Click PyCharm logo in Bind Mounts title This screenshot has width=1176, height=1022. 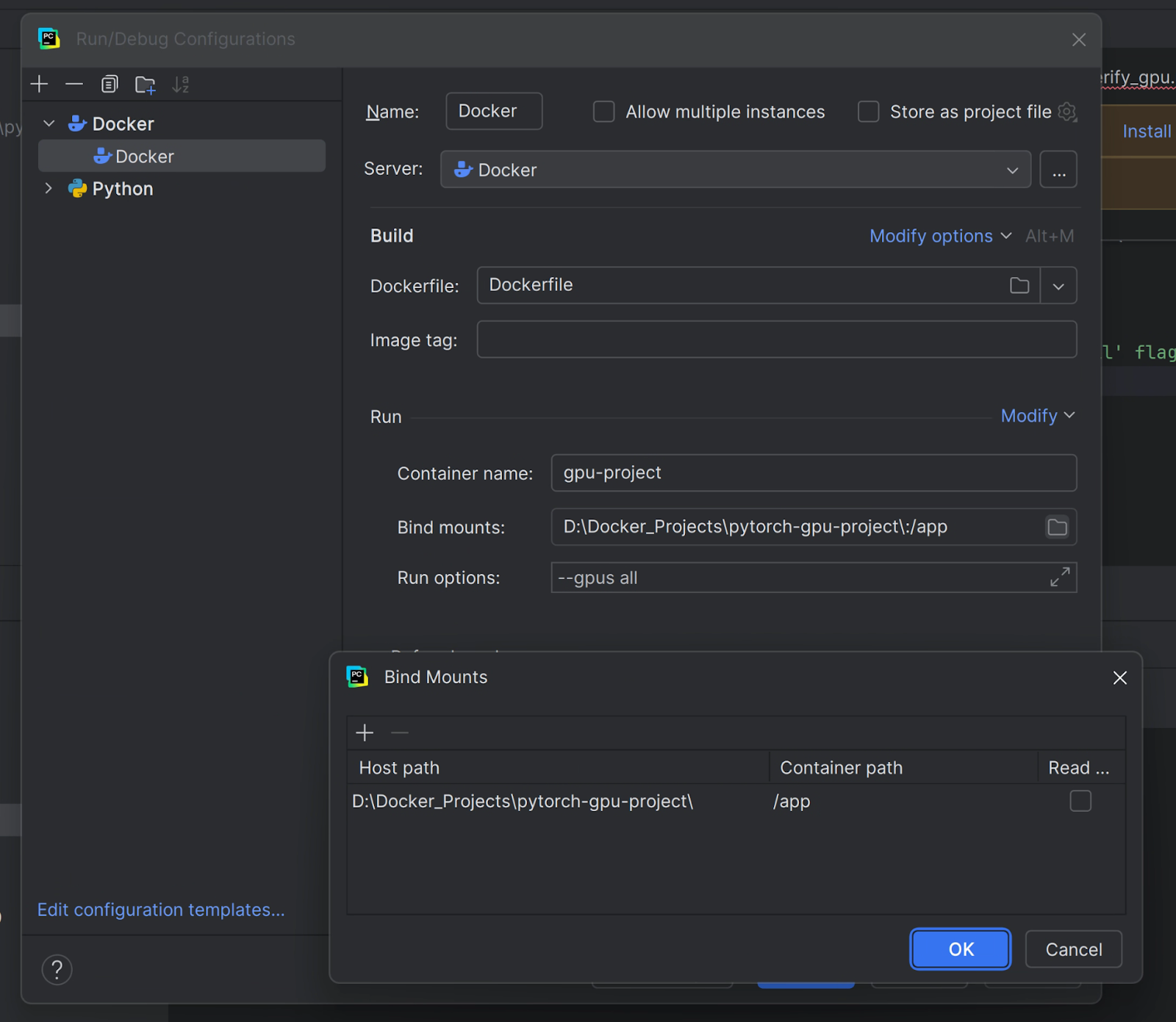(357, 677)
